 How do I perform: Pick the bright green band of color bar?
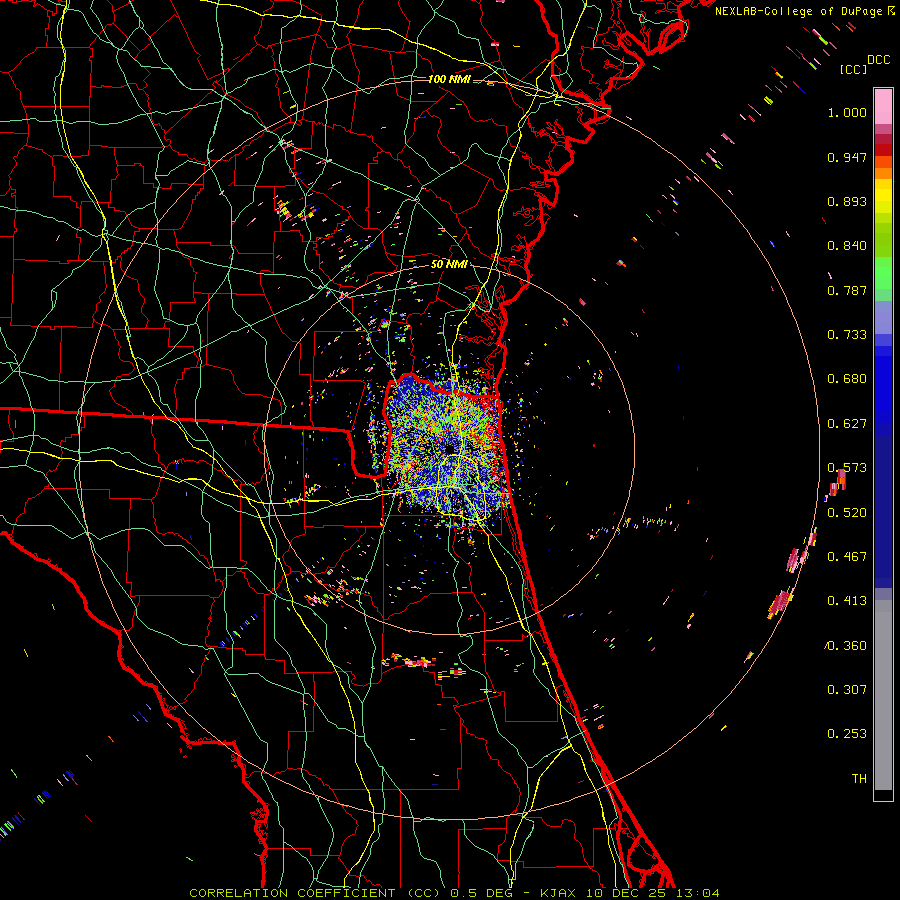tap(883, 273)
